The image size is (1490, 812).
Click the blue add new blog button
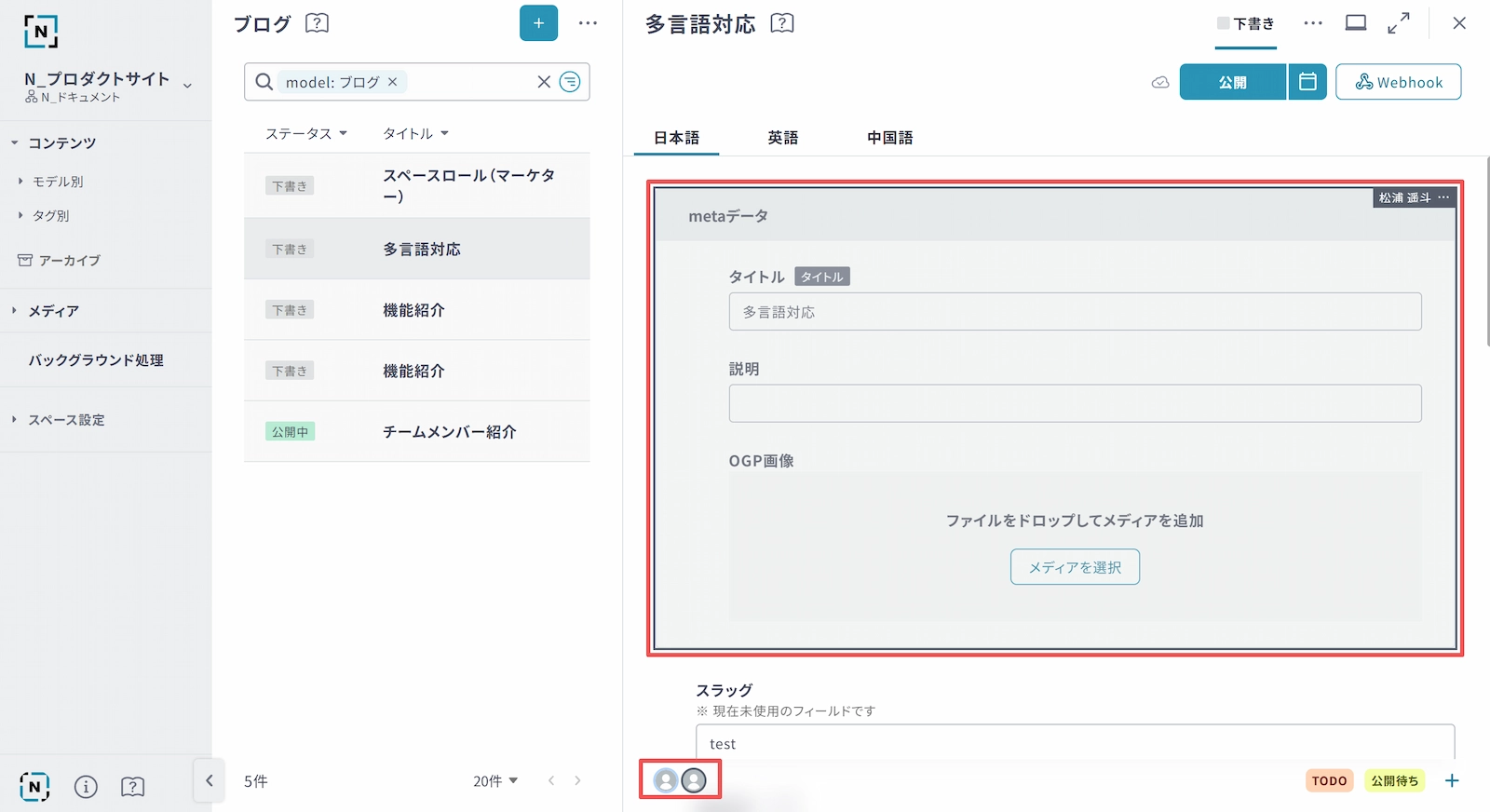(538, 23)
